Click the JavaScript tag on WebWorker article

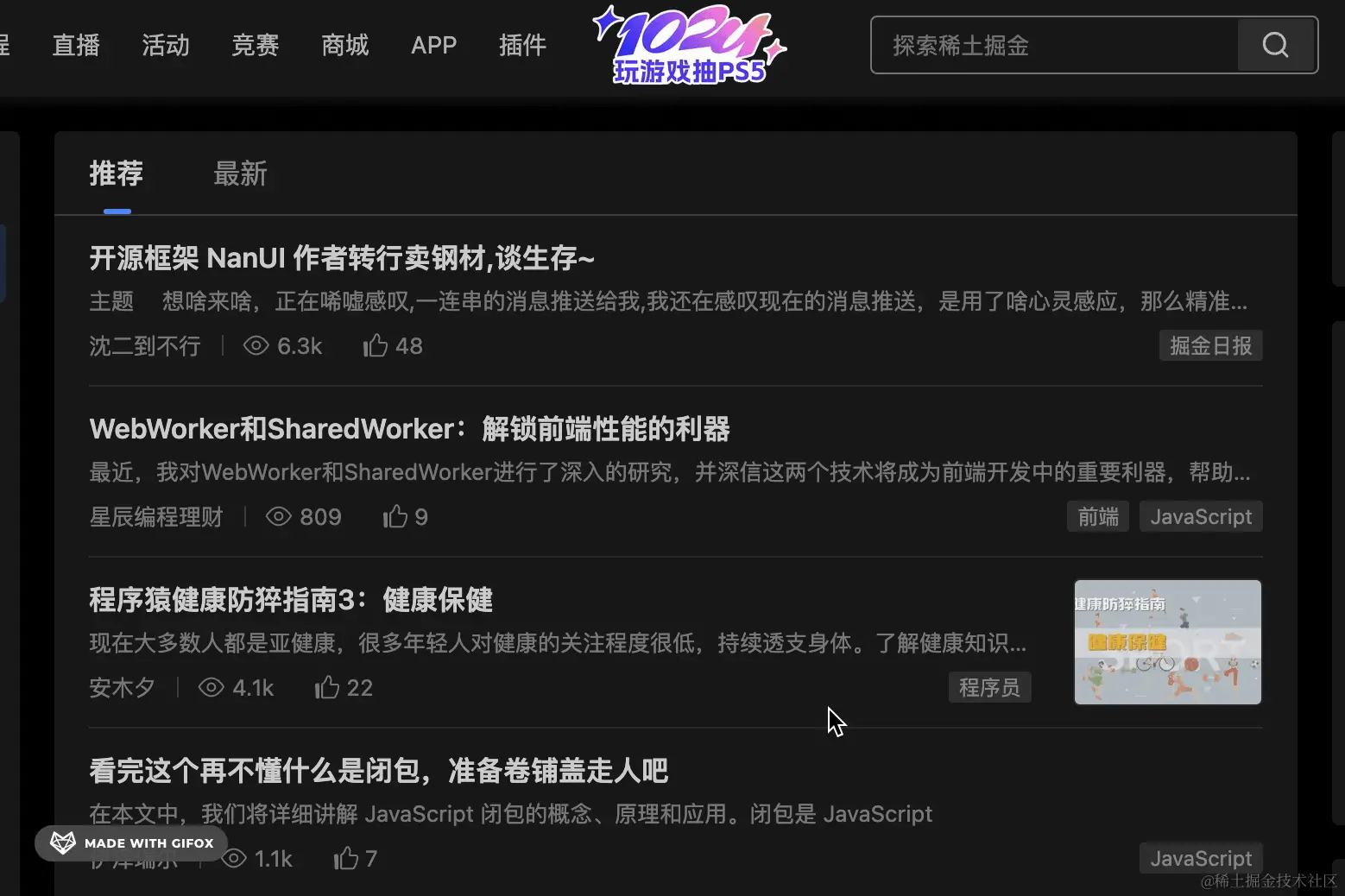tap(1201, 517)
